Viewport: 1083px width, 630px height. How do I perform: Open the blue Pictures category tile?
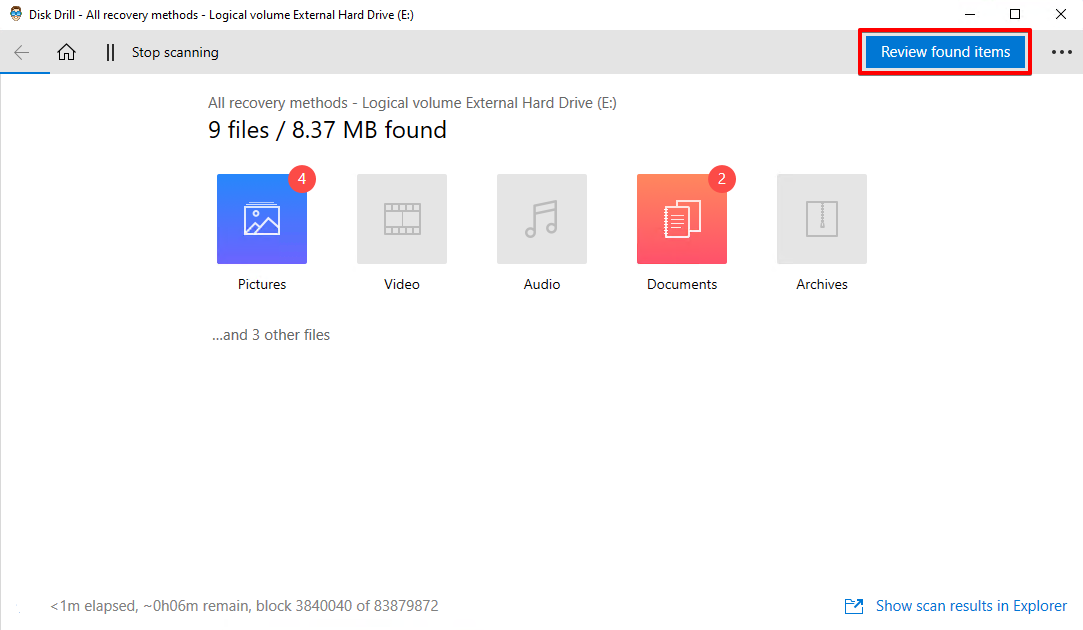[262, 219]
